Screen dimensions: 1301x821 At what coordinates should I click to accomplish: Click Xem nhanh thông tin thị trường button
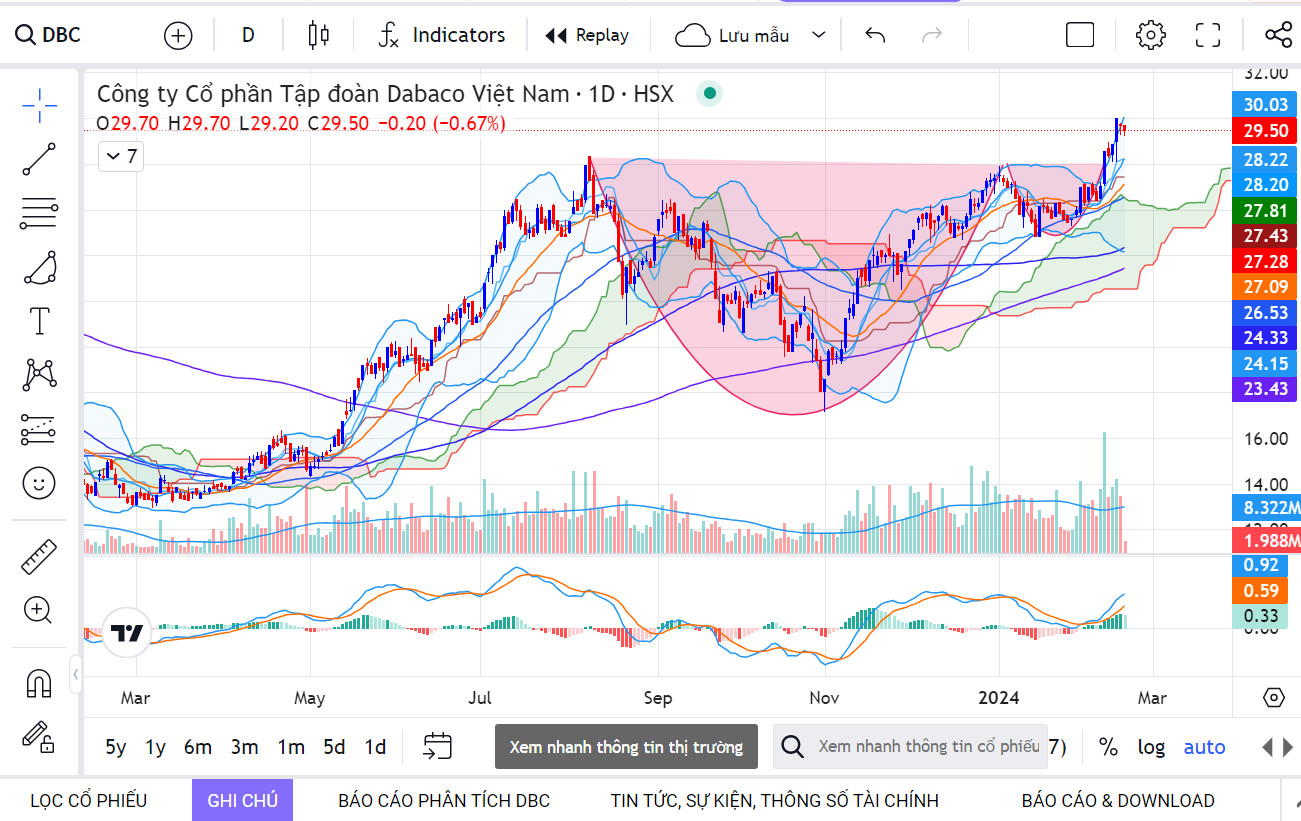(x=626, y=747)
